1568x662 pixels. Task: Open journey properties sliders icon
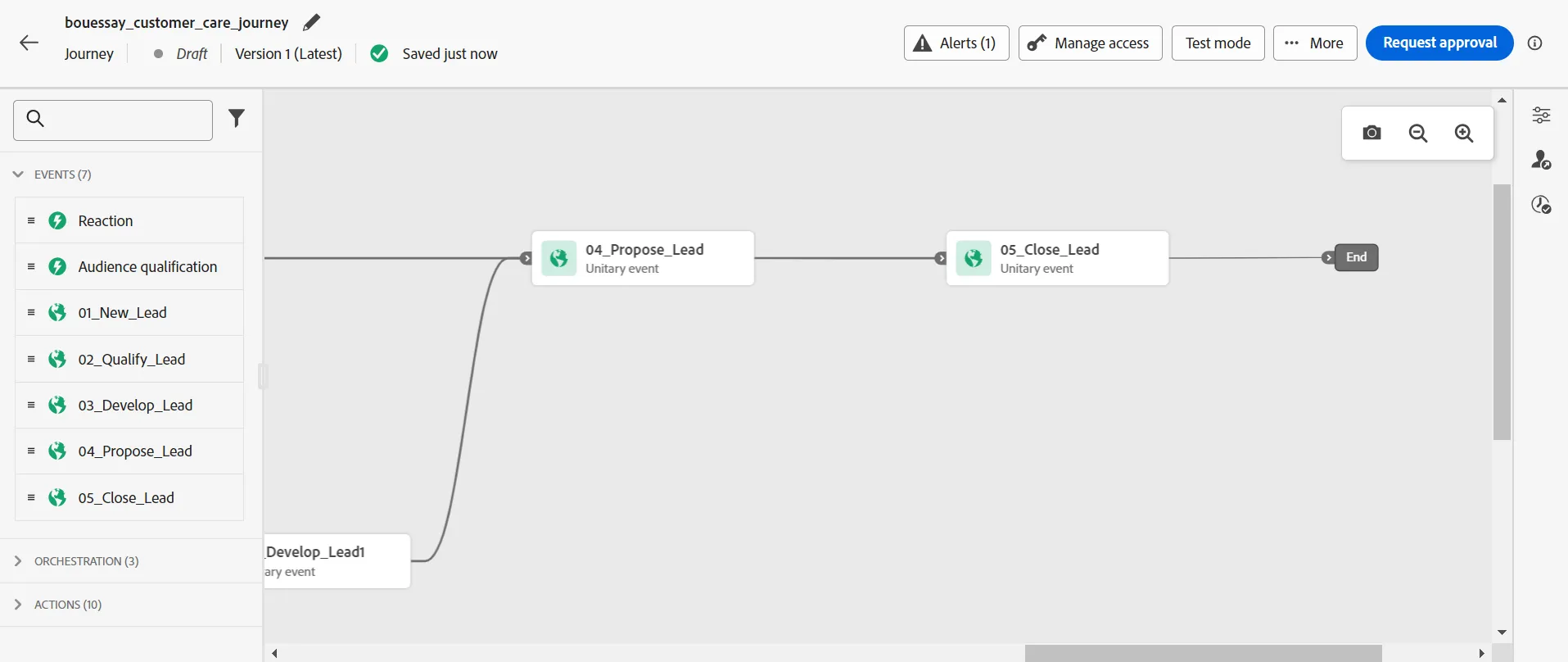pos(1541,115)
